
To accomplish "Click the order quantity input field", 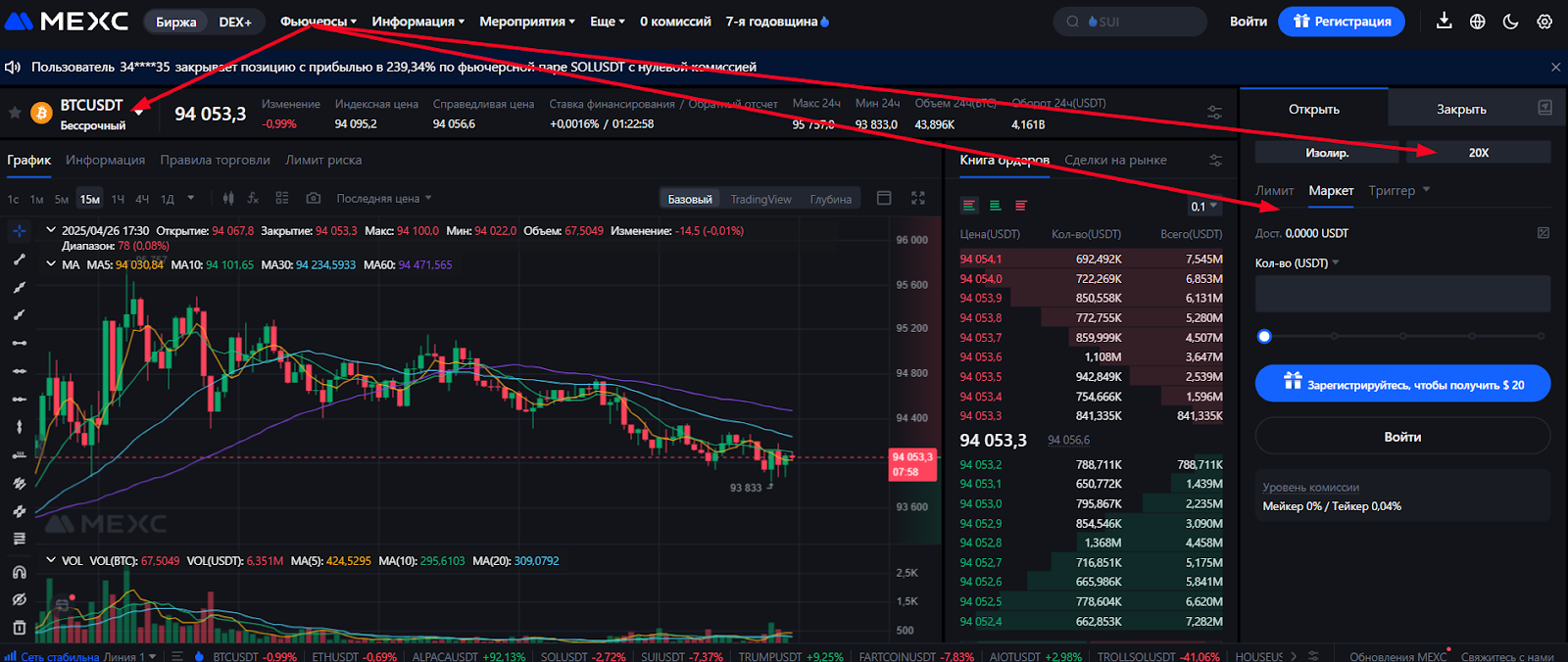I will [1403, 294].
